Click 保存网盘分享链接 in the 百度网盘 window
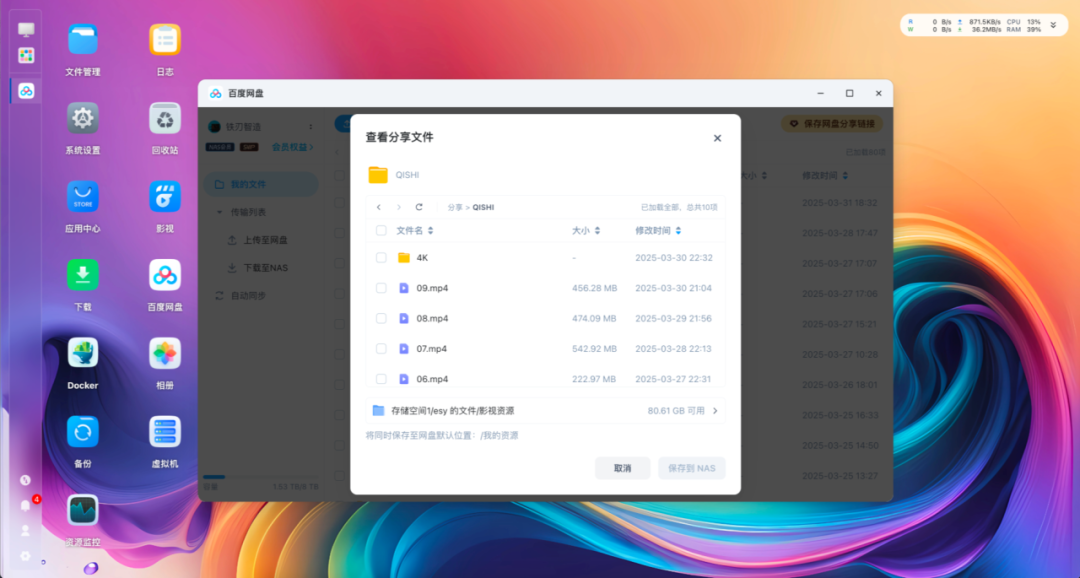Viewport: 1080px width, 578px height. click(832, 124)
